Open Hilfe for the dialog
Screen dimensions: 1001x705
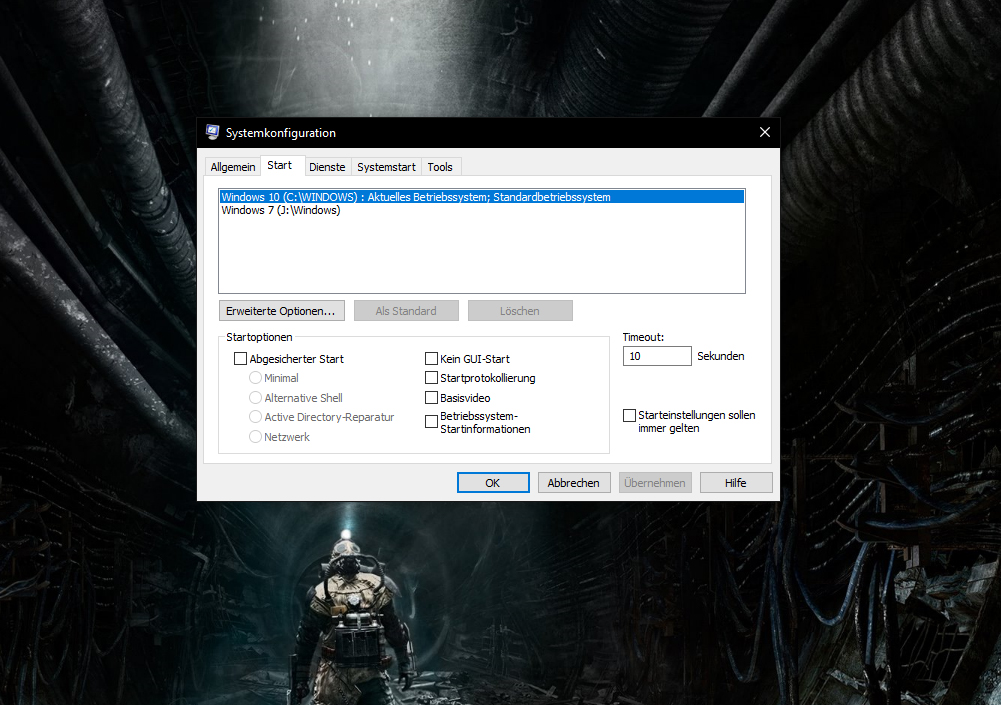pyautogui.click(x=736, y=483)
